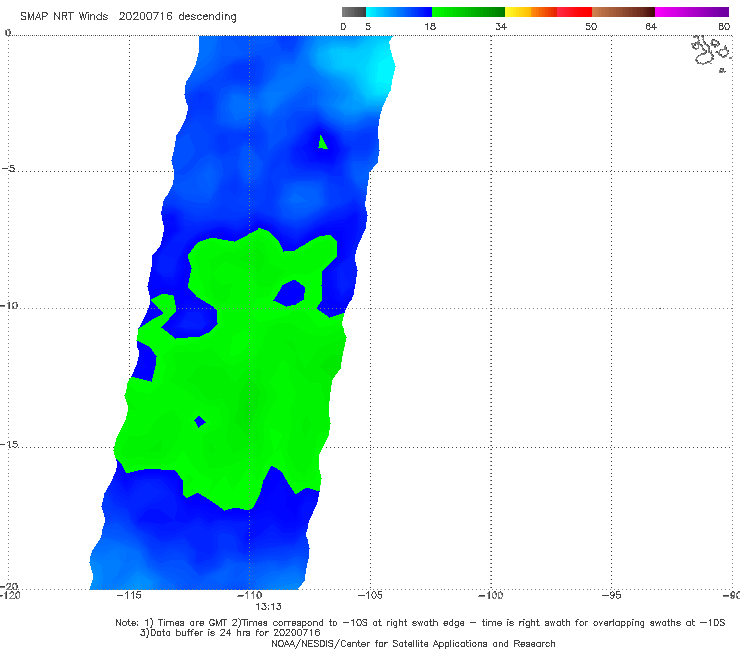Click the "34" color scale label
Screen dimensions: 740x650
501,26
